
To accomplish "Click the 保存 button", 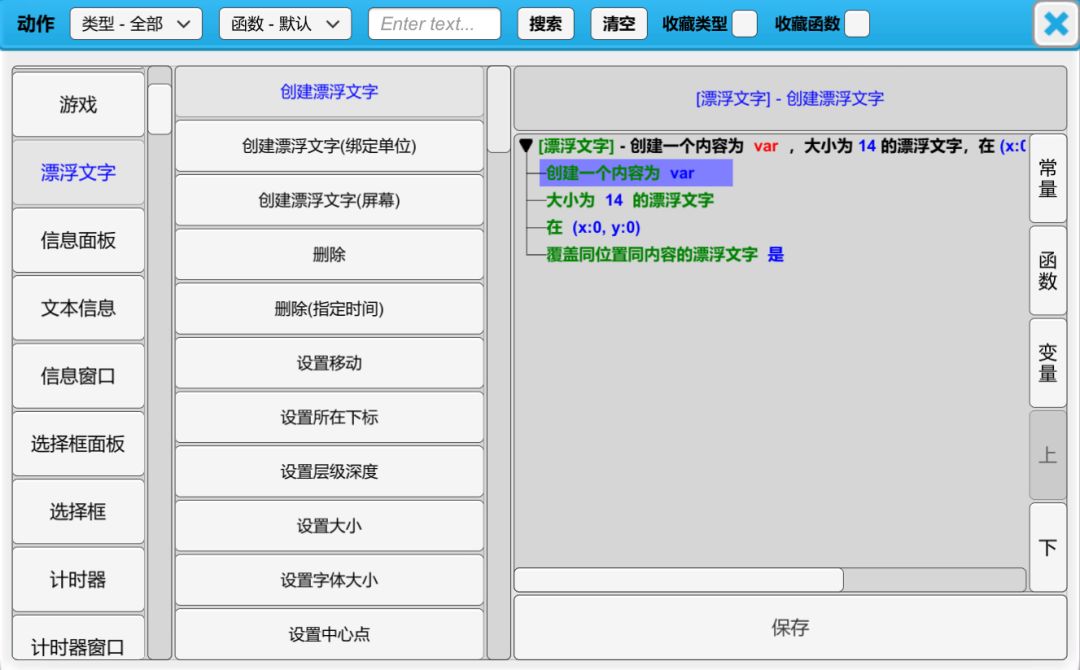I will [x=789, y=628].
